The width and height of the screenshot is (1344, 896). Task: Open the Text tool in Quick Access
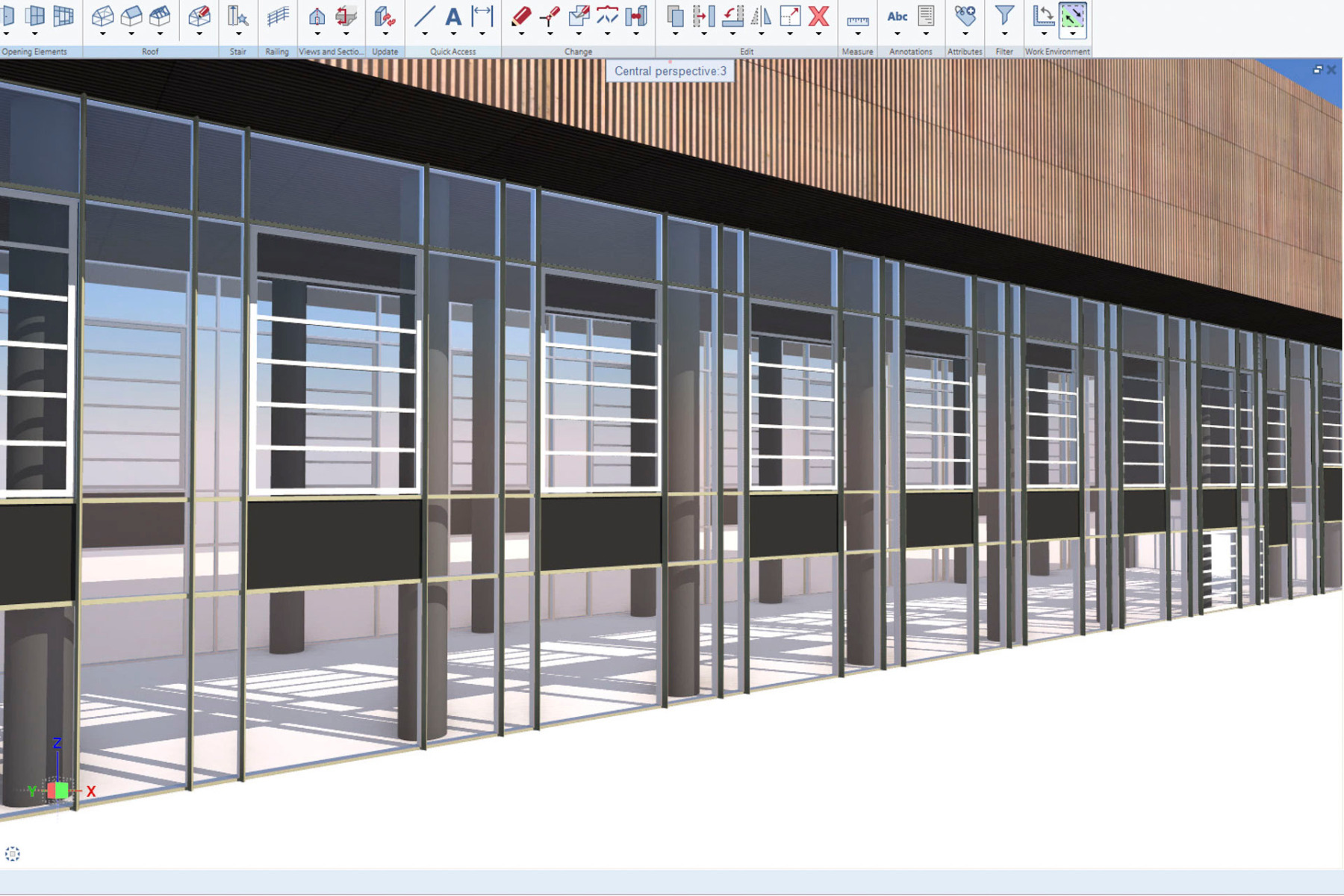(453, 16)
